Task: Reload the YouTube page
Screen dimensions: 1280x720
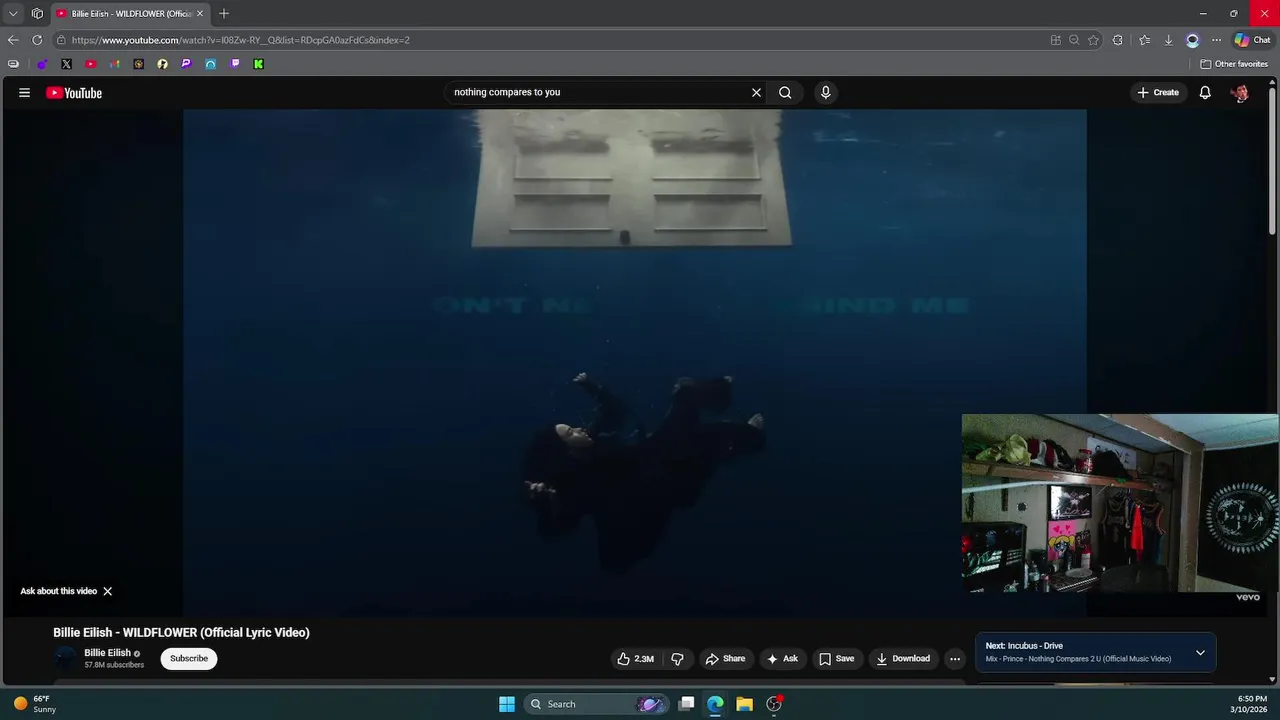Action: [x=37, y=40]
